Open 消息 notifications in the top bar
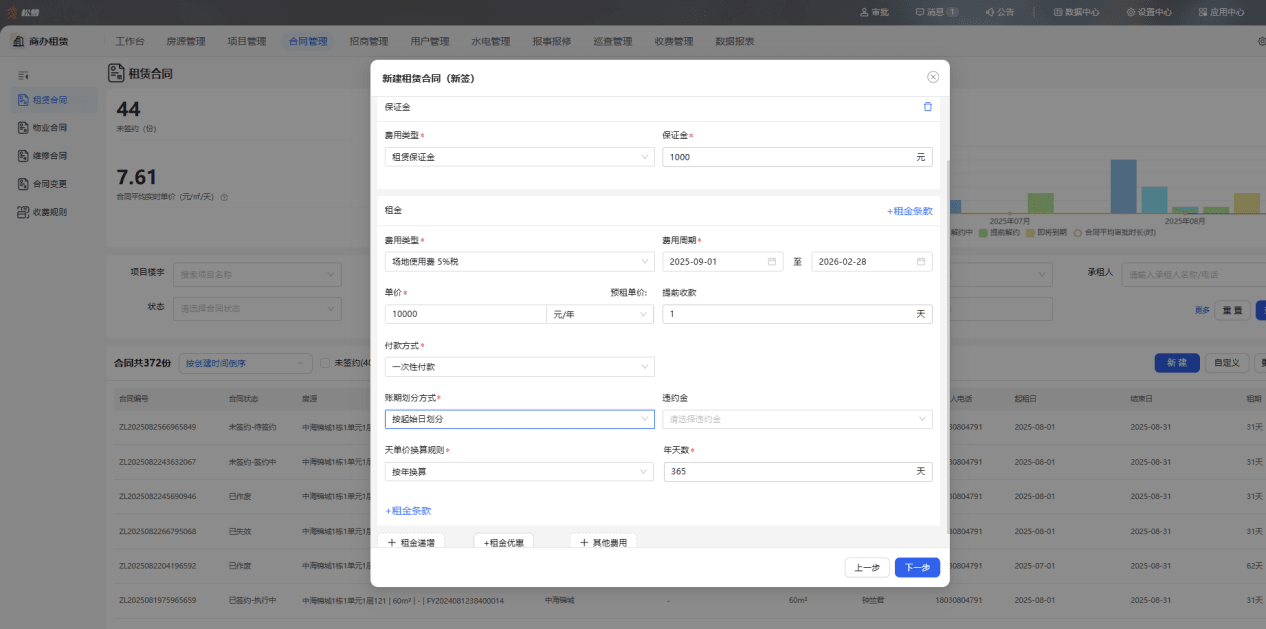Viewport: 1266px width, 629px height. [936, 12]
